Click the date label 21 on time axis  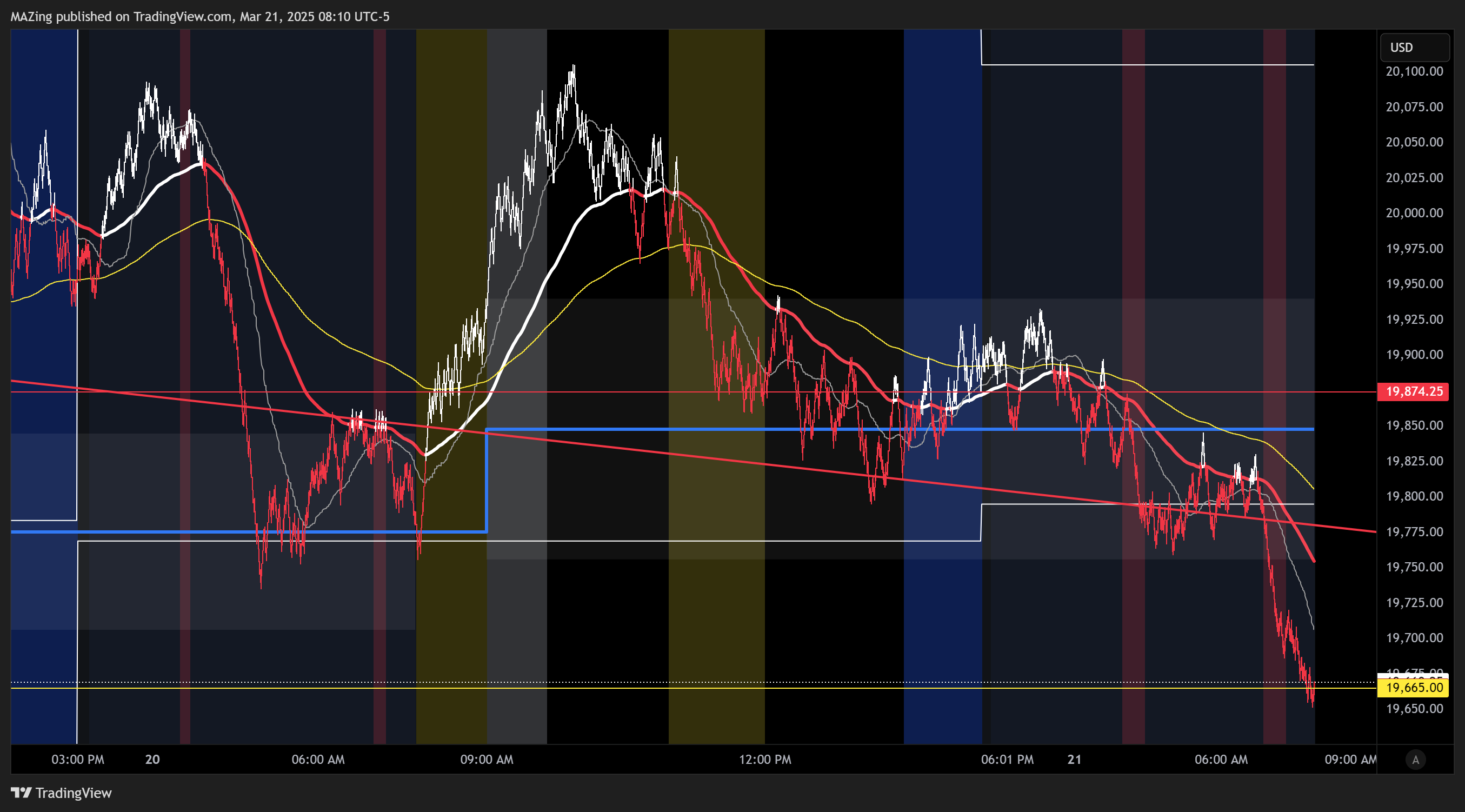(1074, 760)
